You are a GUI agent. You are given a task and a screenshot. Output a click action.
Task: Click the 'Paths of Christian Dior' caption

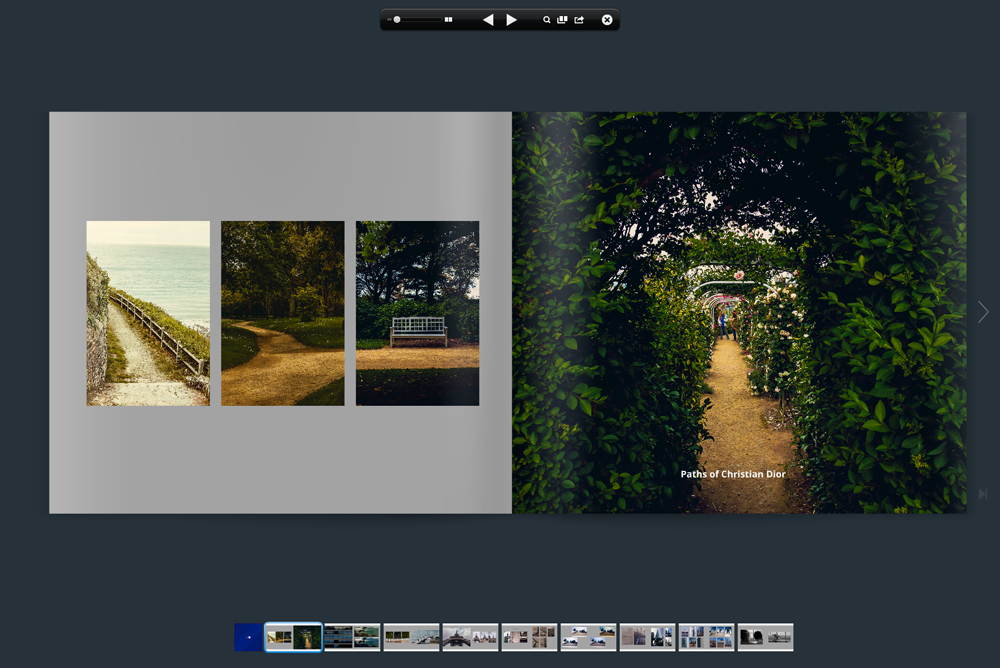[x=733, y=474]
